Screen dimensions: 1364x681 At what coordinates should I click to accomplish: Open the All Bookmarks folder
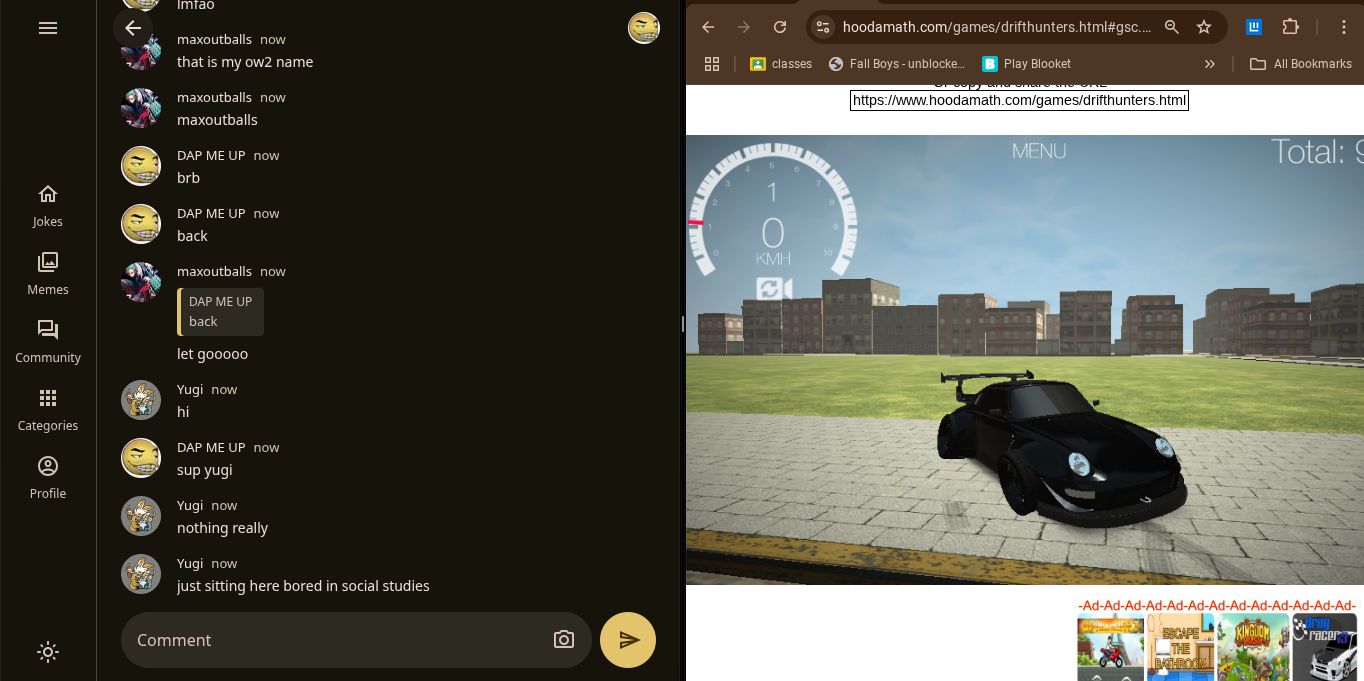1301,64
